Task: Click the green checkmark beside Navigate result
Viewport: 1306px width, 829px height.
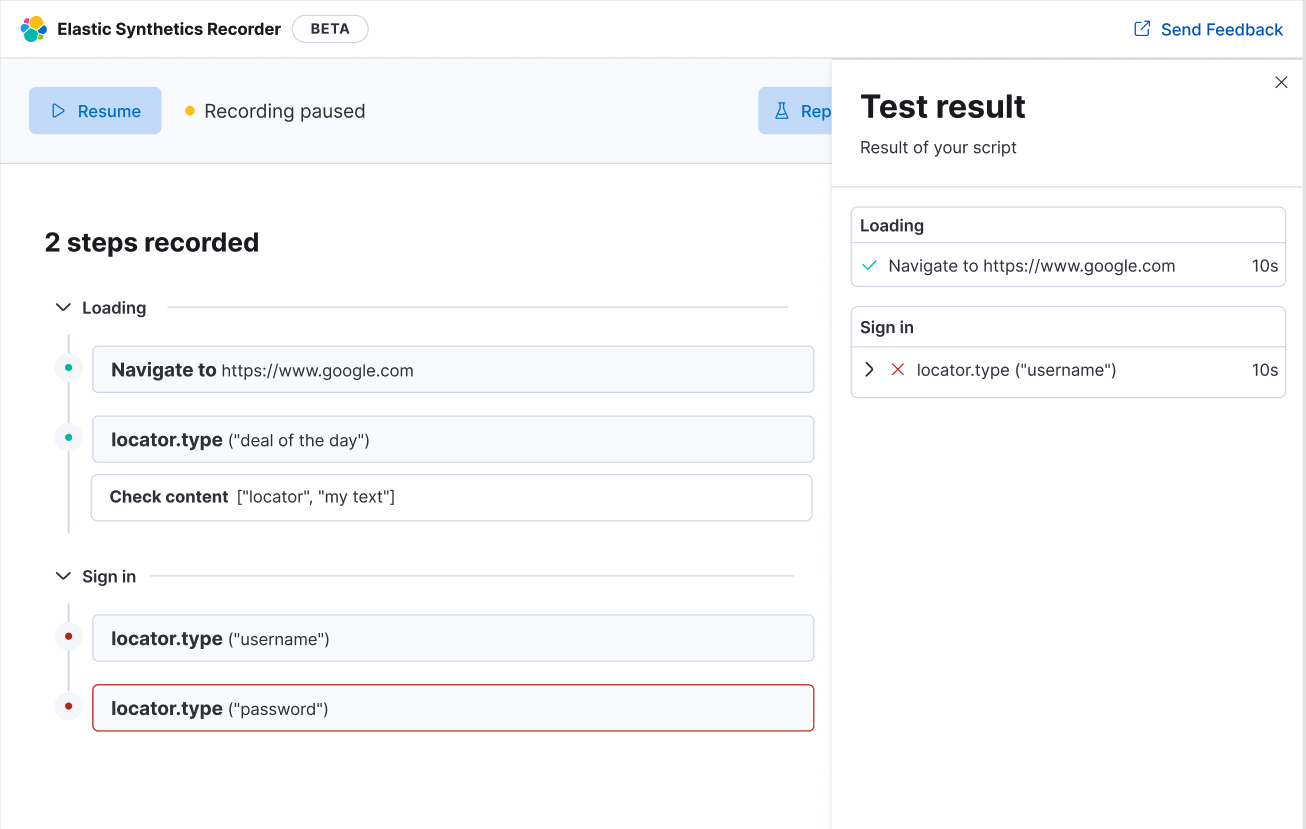Action: pyautogui.click(x=869, y=266)
